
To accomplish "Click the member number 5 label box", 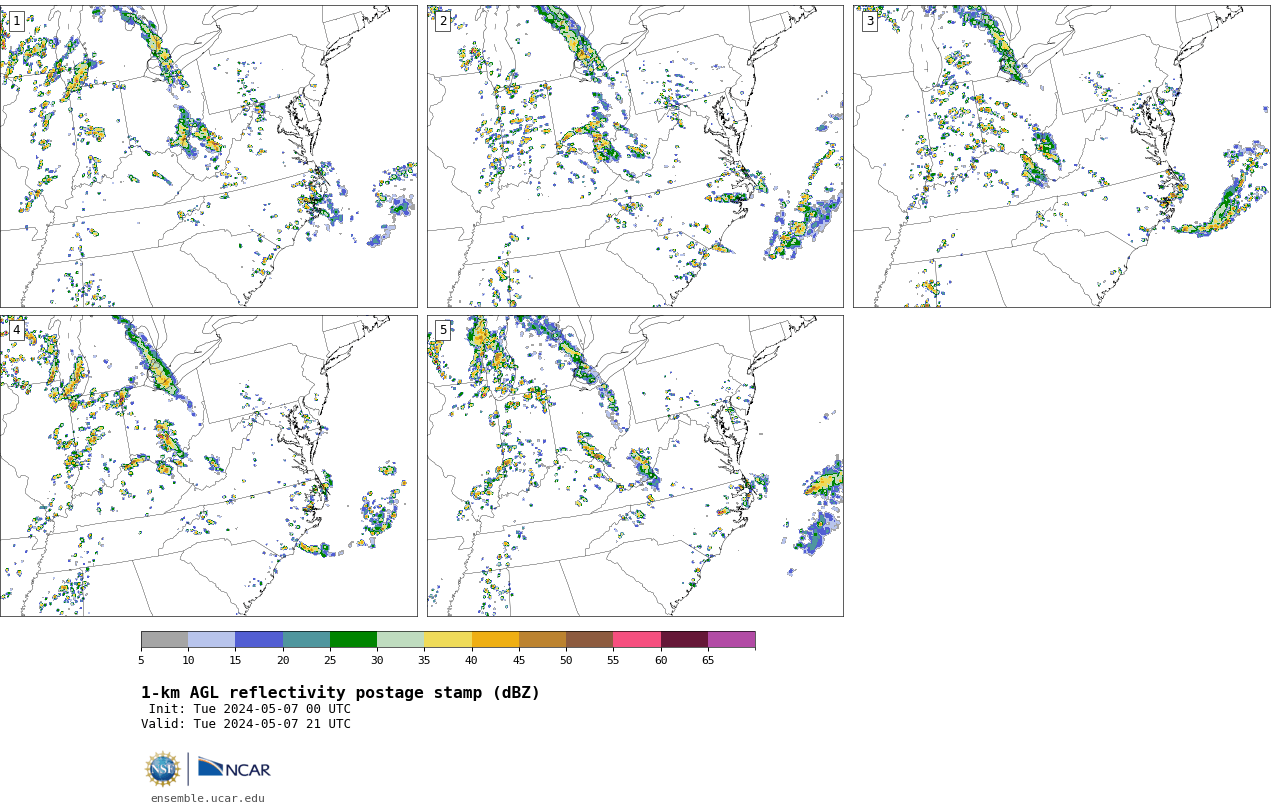I will [x=443, y=330].
